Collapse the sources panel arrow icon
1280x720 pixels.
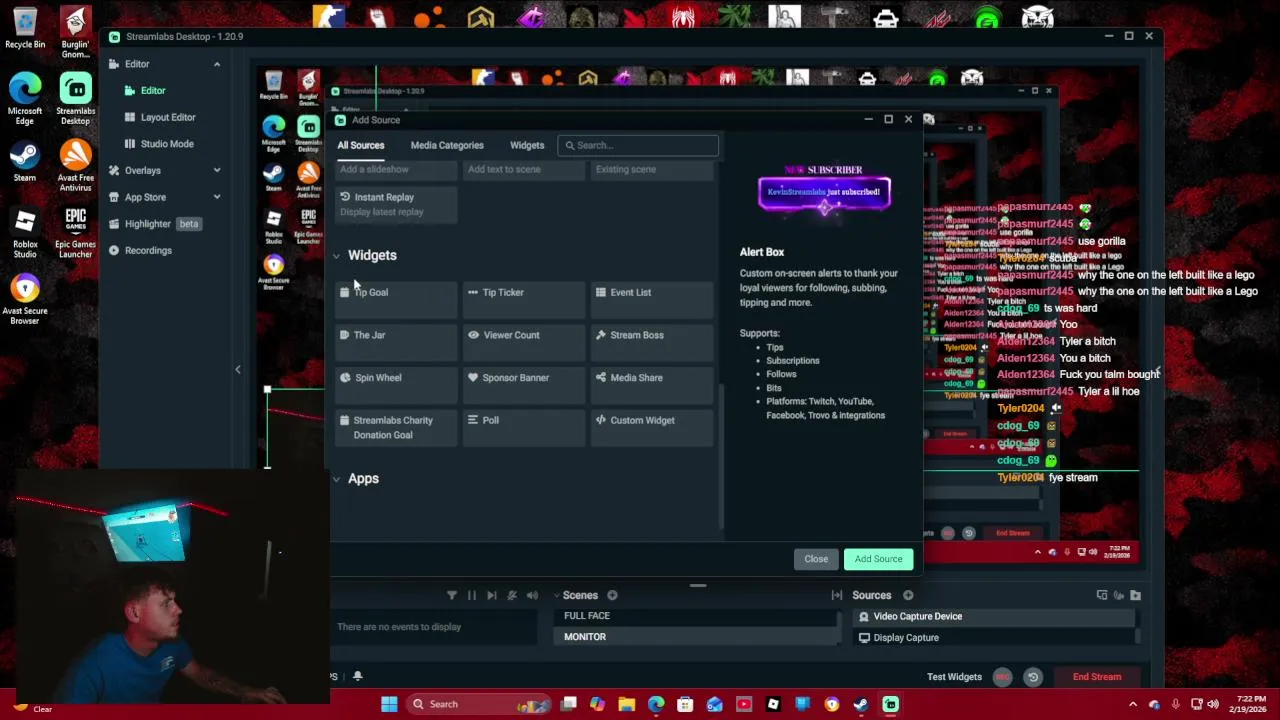click(x=837, y=596)
